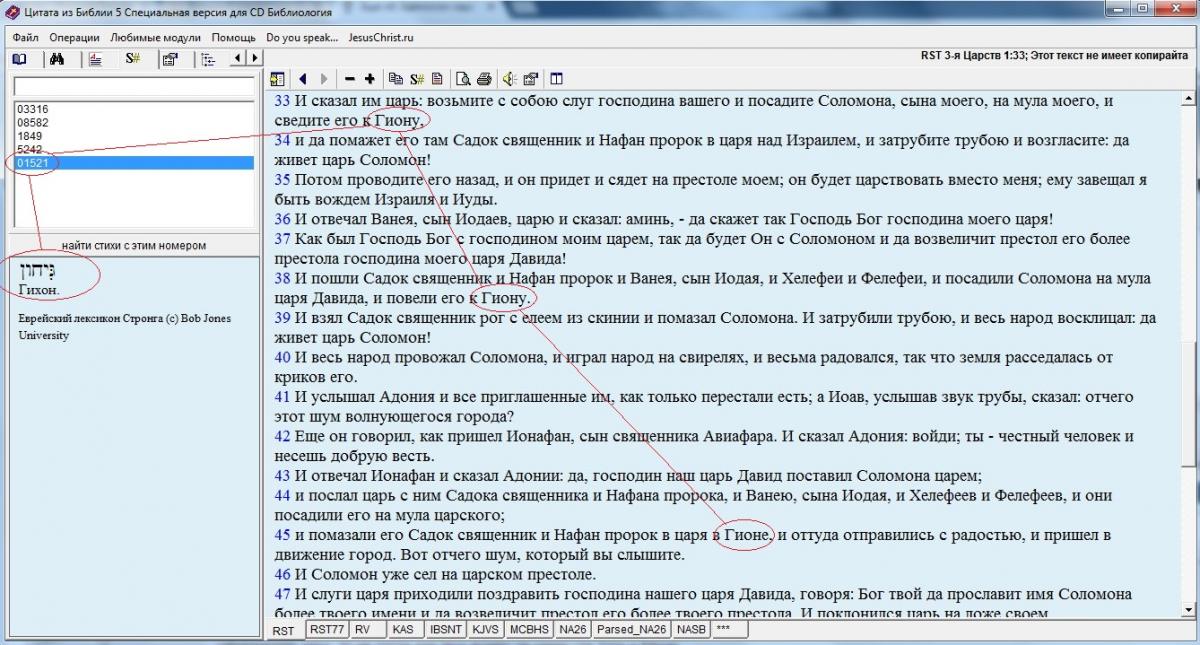1200x645 pixels.
Task: Select Strong number 03316 in the list
Action: coord(33,109)
